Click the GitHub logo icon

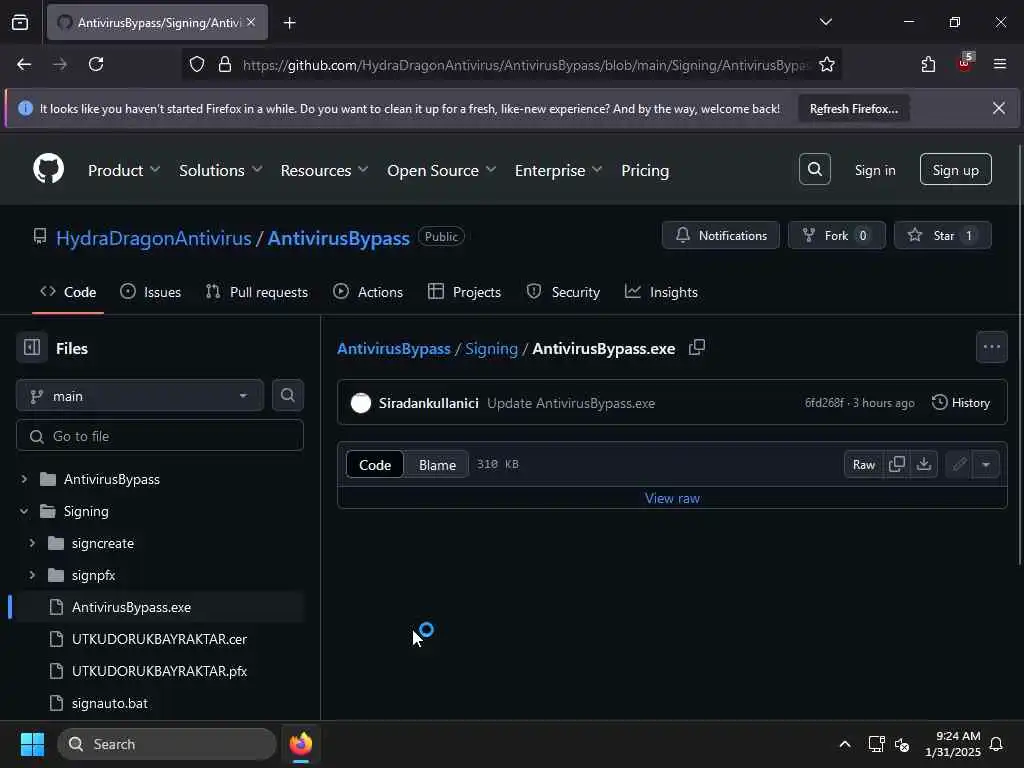pyautogui.click(x=48, y=169)
